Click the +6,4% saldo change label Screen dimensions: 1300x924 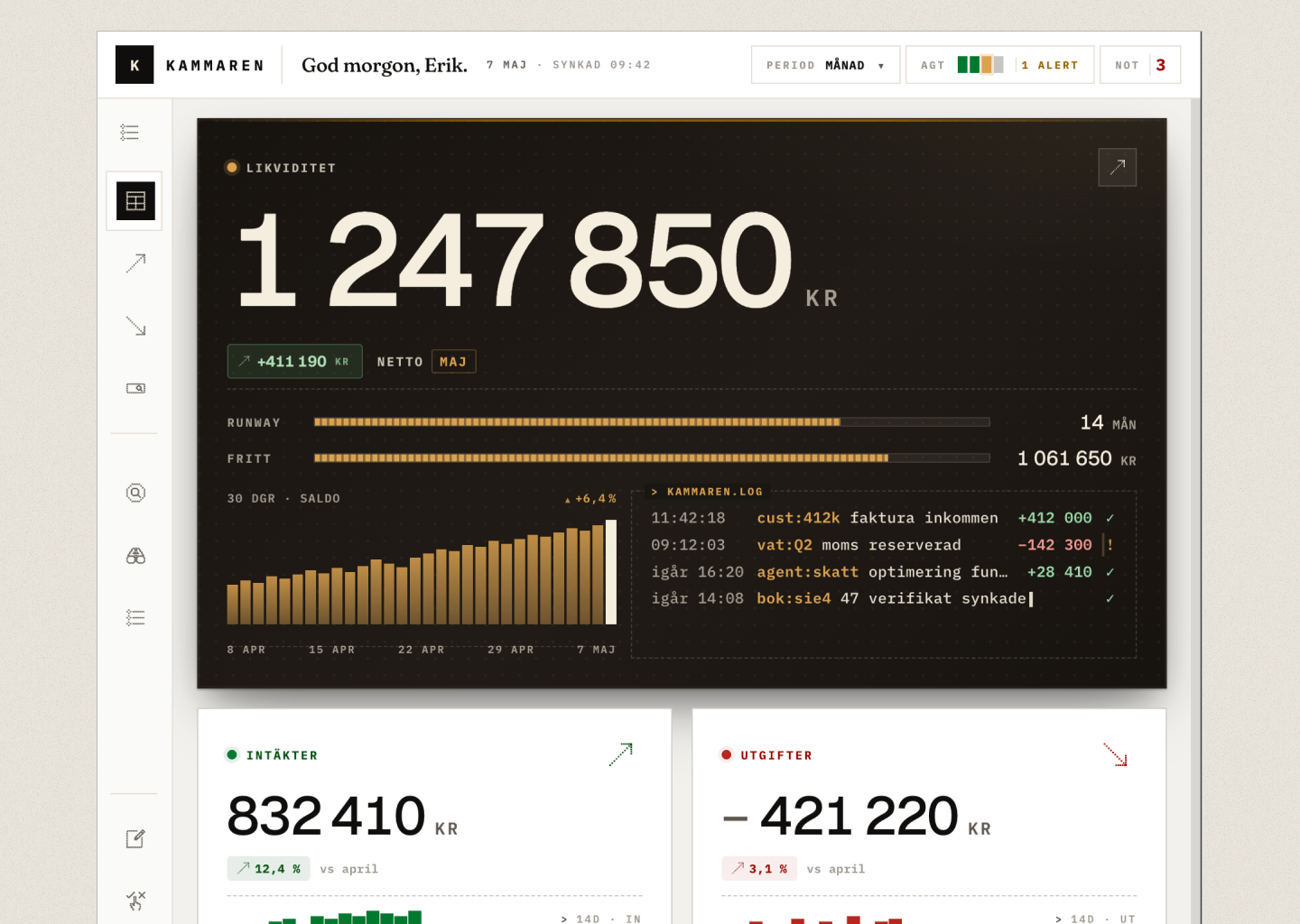click(590, 498)
